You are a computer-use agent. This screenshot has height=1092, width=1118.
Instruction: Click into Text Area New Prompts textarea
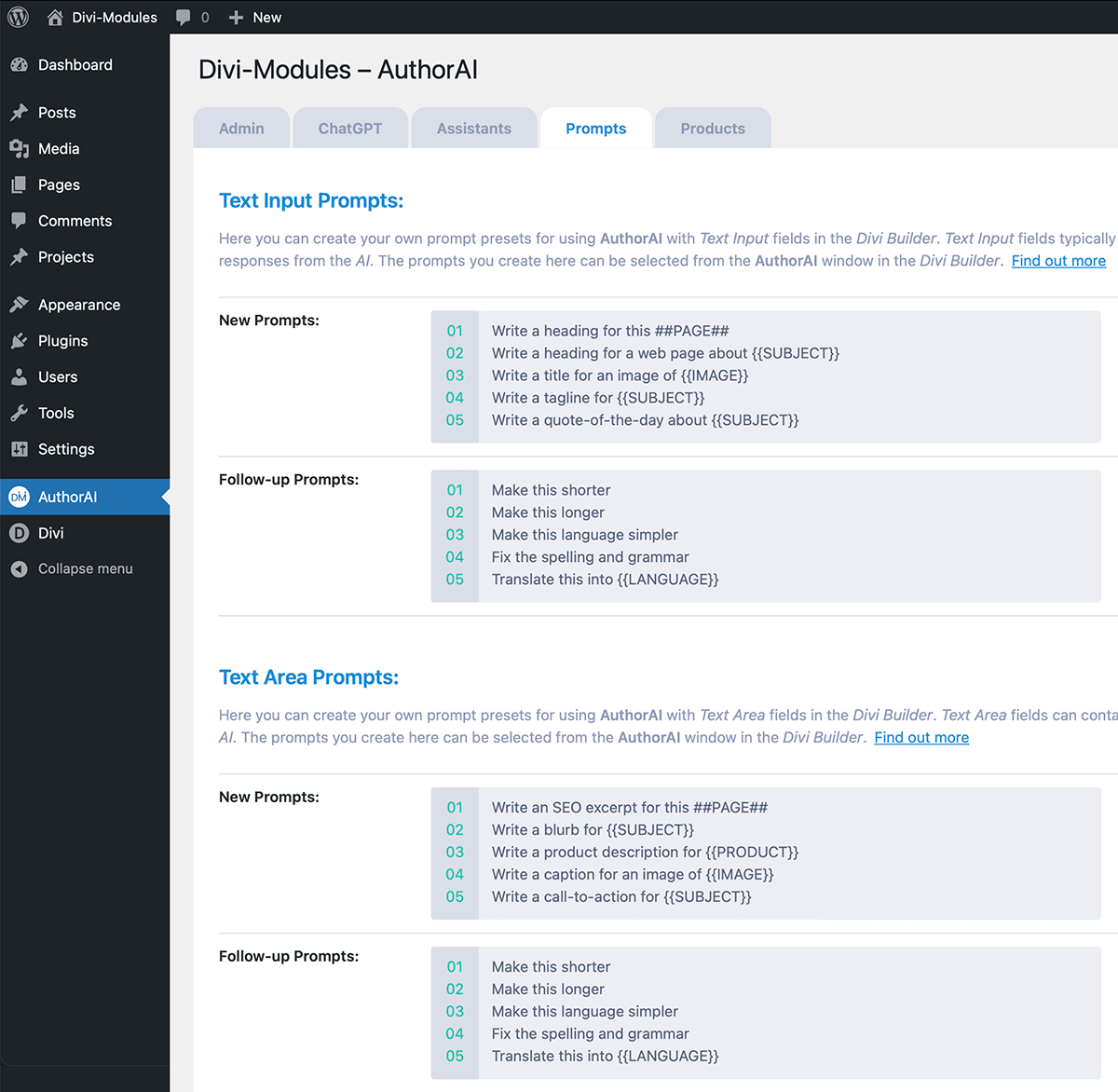click(x=766, y=853)
